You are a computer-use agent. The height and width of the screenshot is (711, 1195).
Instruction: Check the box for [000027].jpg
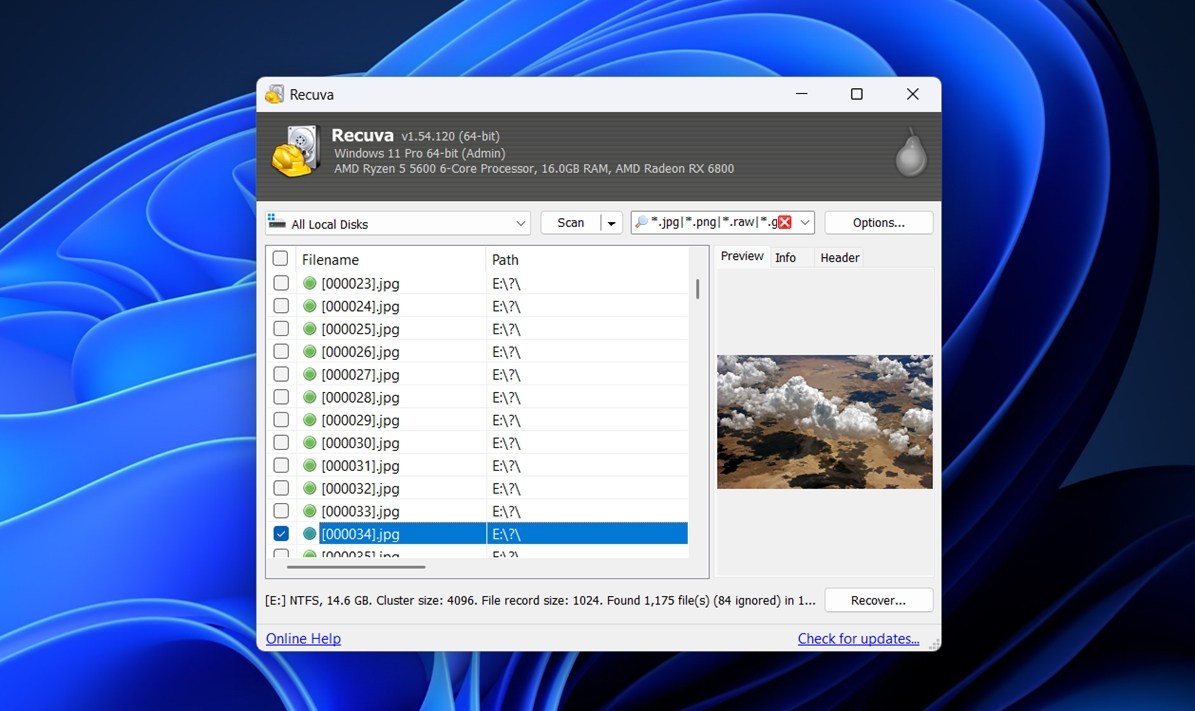[281, 374]
